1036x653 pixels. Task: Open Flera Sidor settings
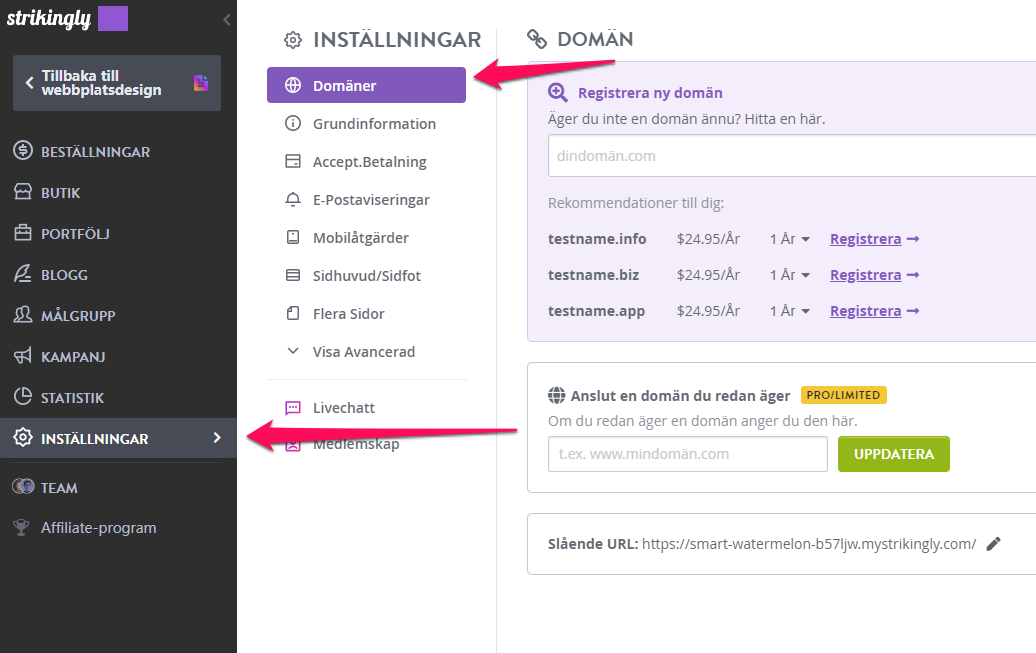[349, 314]
